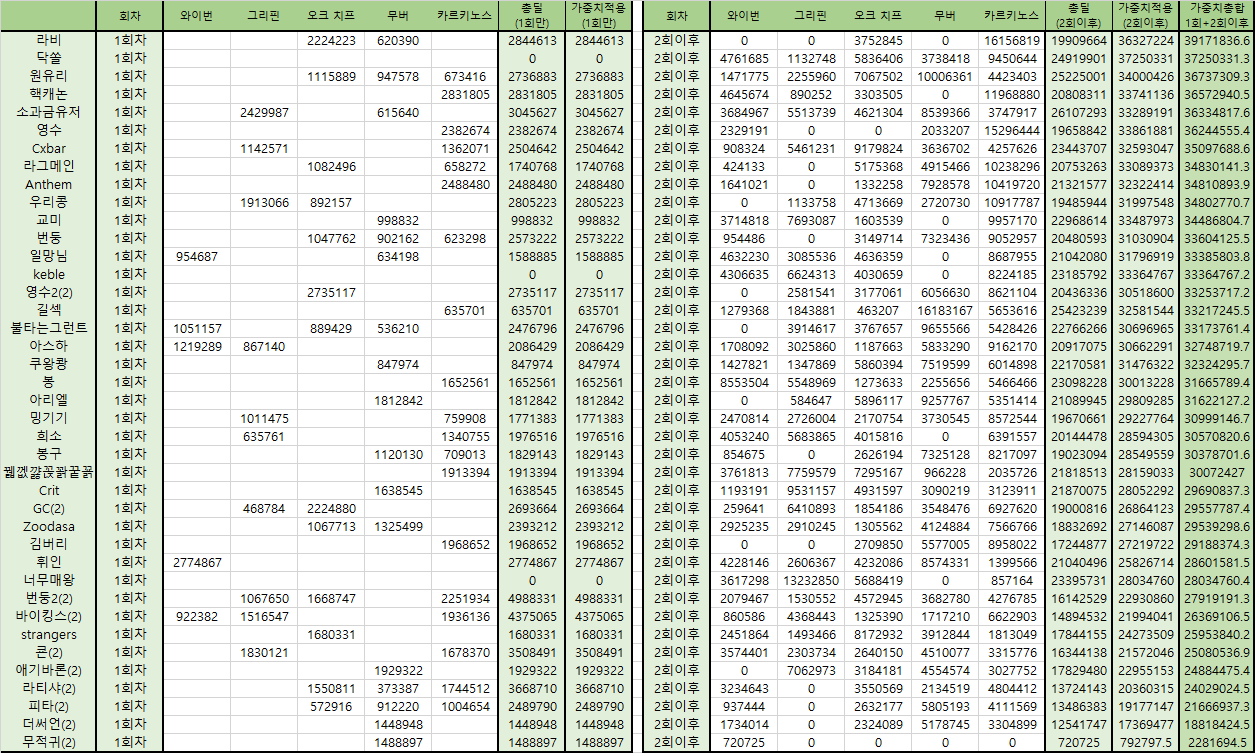This screenshot has width=1255, height=753.
Task: Click the keble name cell
Action: pyautogui.click(x=49, y=274)
